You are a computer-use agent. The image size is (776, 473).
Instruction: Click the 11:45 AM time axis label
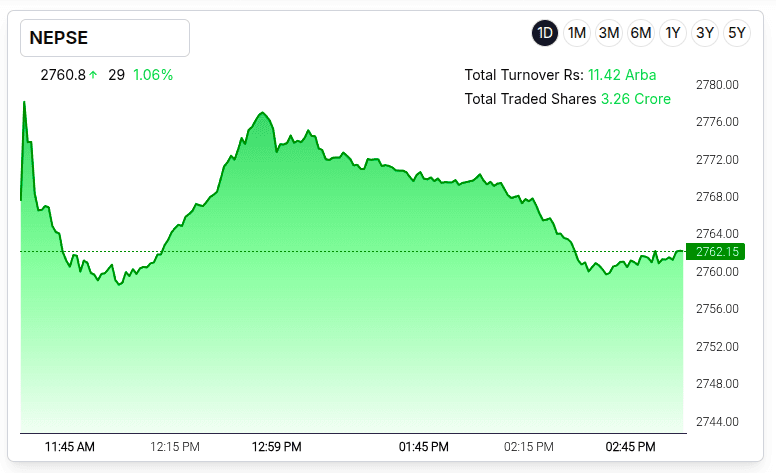point(70,446)
